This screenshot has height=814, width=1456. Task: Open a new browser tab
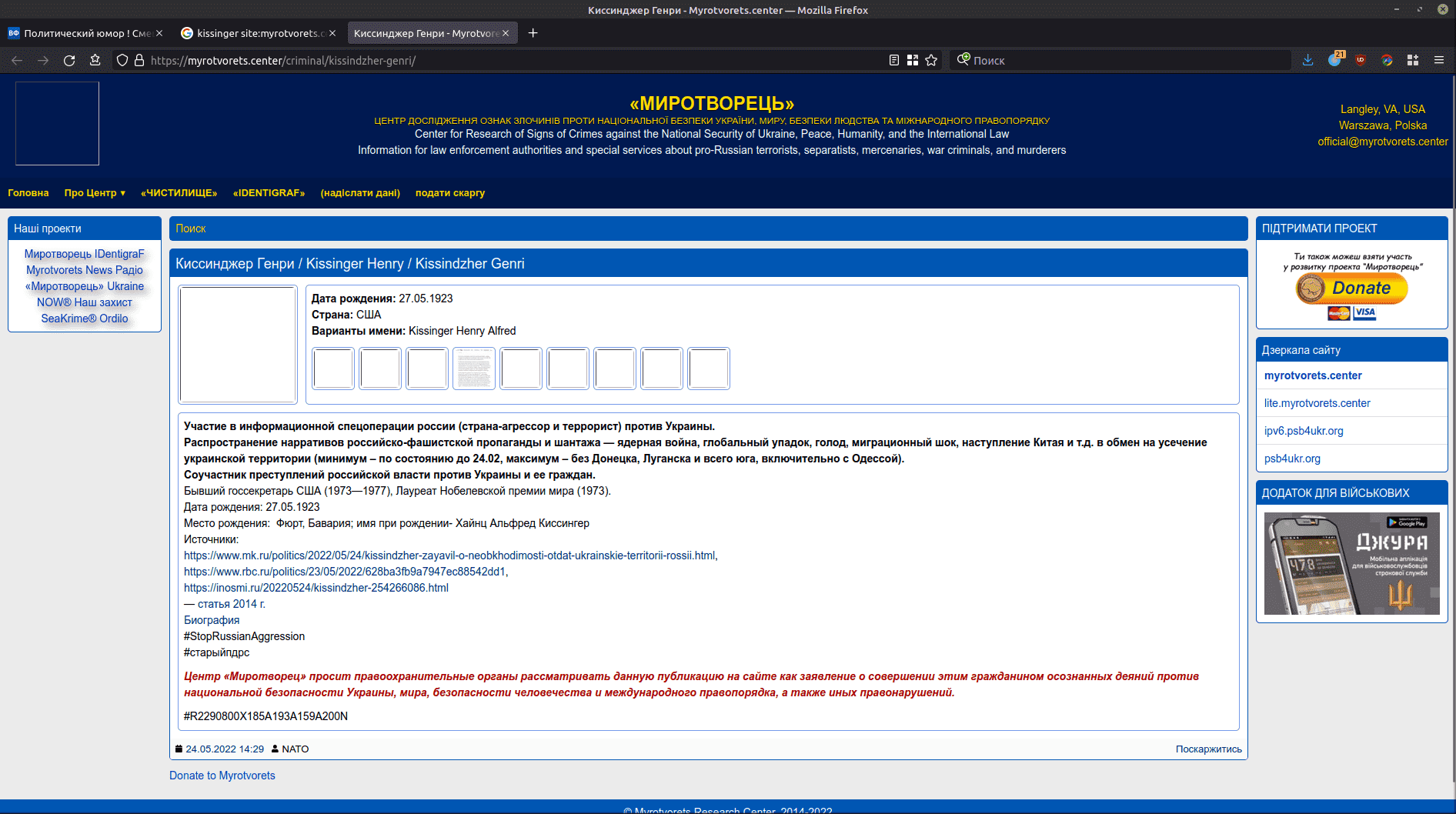[x=533, y=33]
